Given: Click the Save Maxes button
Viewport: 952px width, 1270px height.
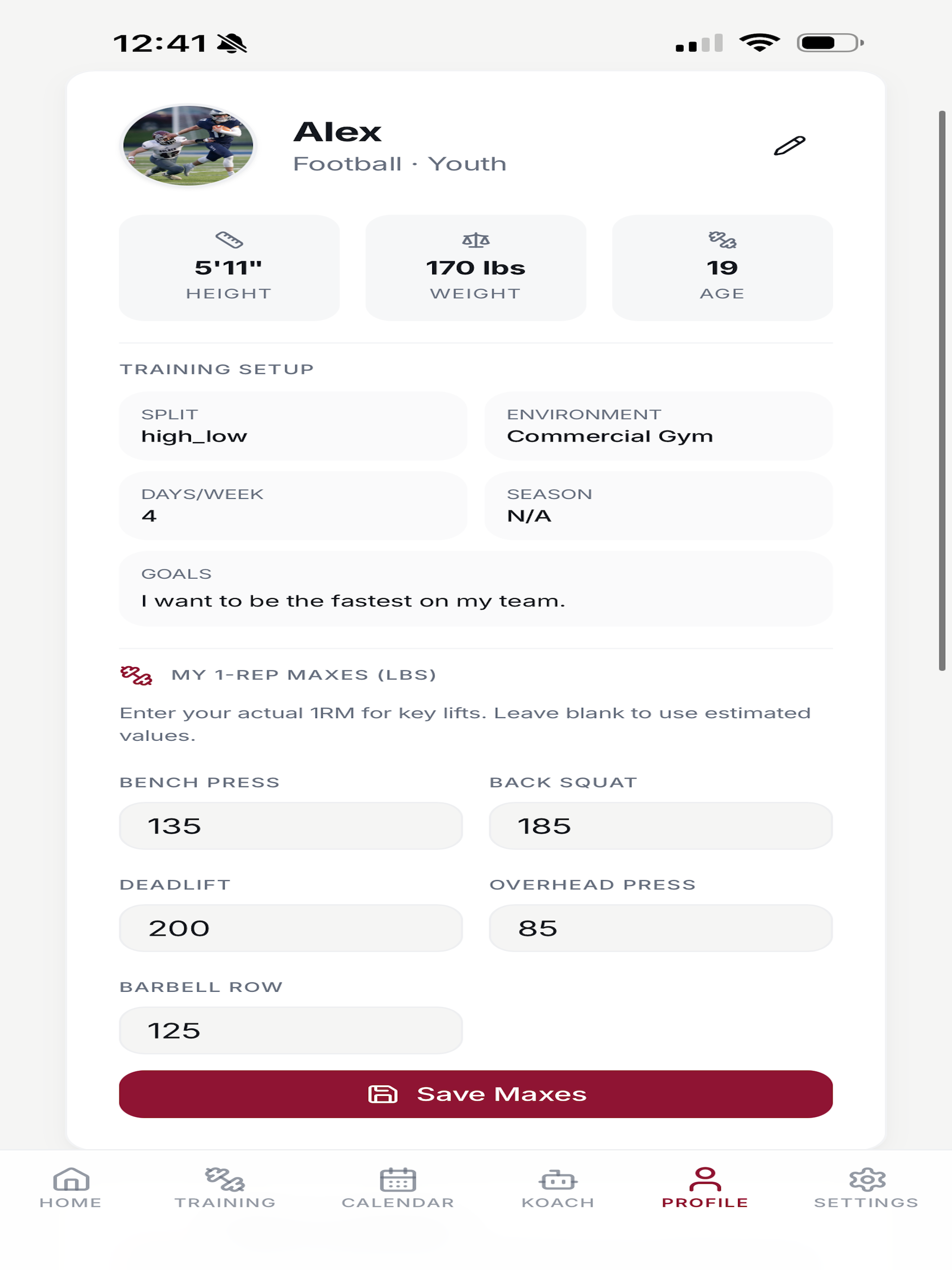Looking at the screenshot, I should (x=476, y=1094).
